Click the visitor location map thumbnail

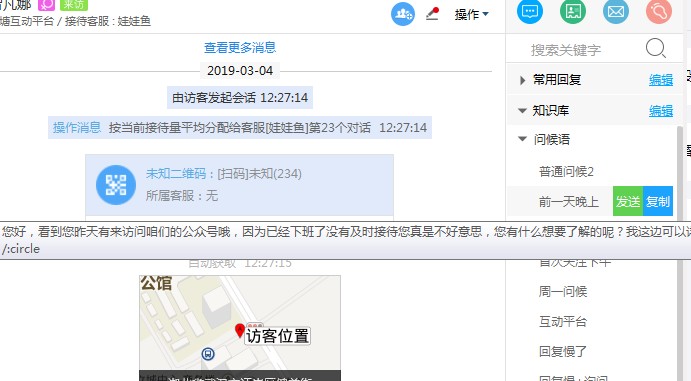coord(240,328)
